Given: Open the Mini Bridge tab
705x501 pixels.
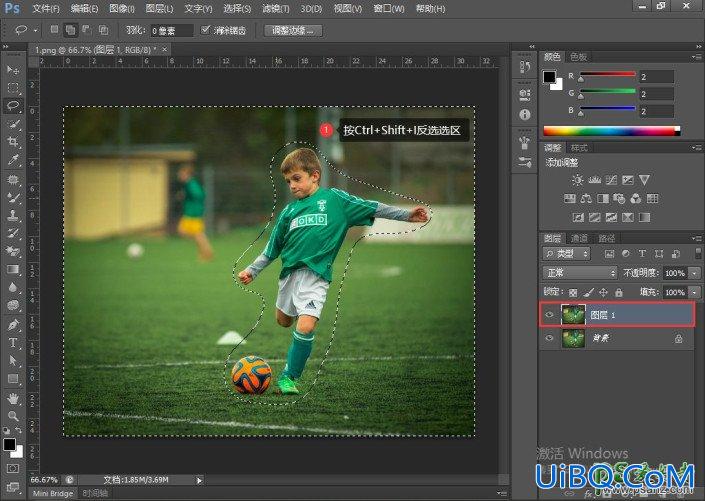Looking at the screenshot, I should (x=53, y=493).
